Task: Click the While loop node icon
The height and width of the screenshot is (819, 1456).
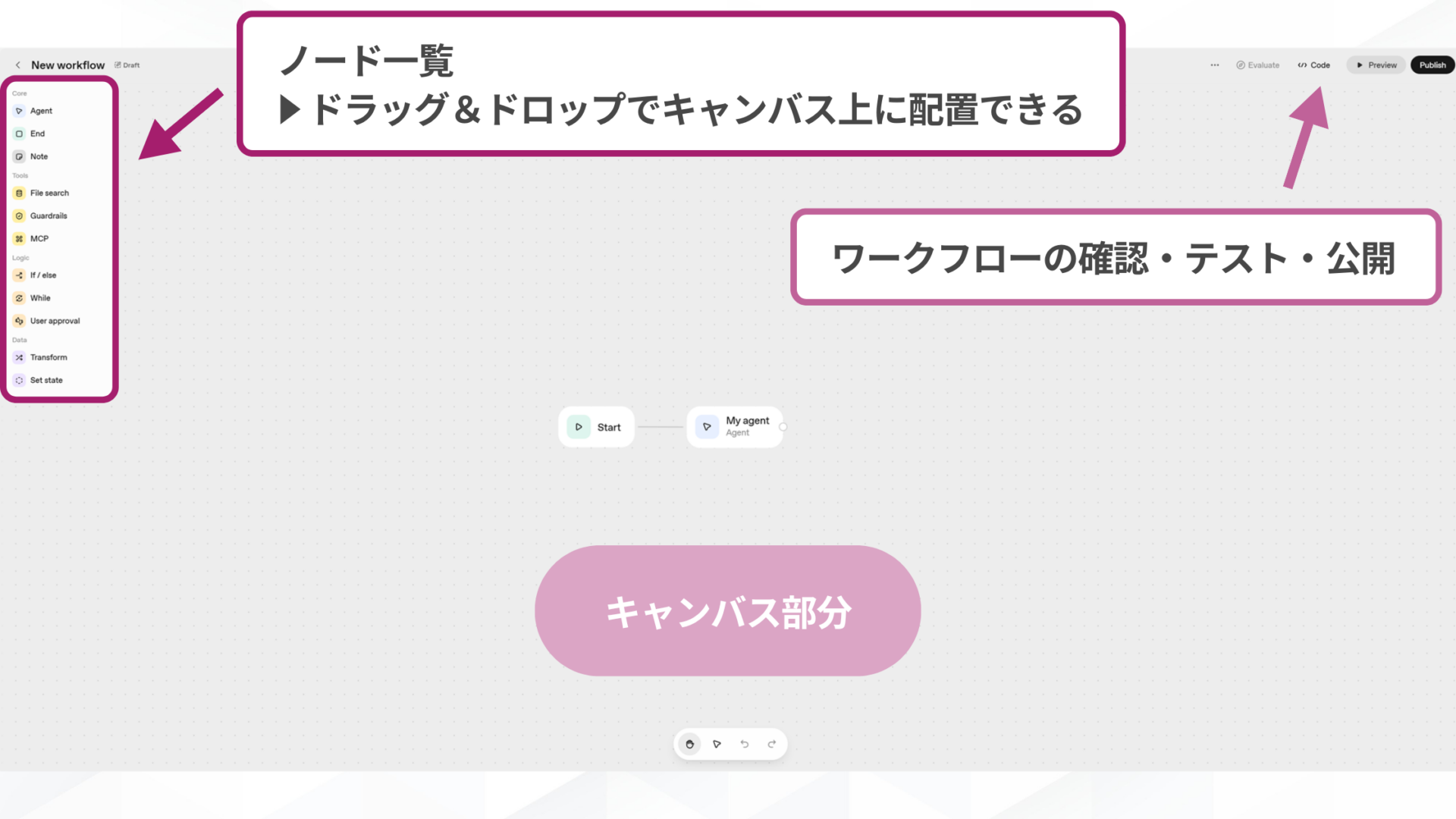Action: [19, 297]
